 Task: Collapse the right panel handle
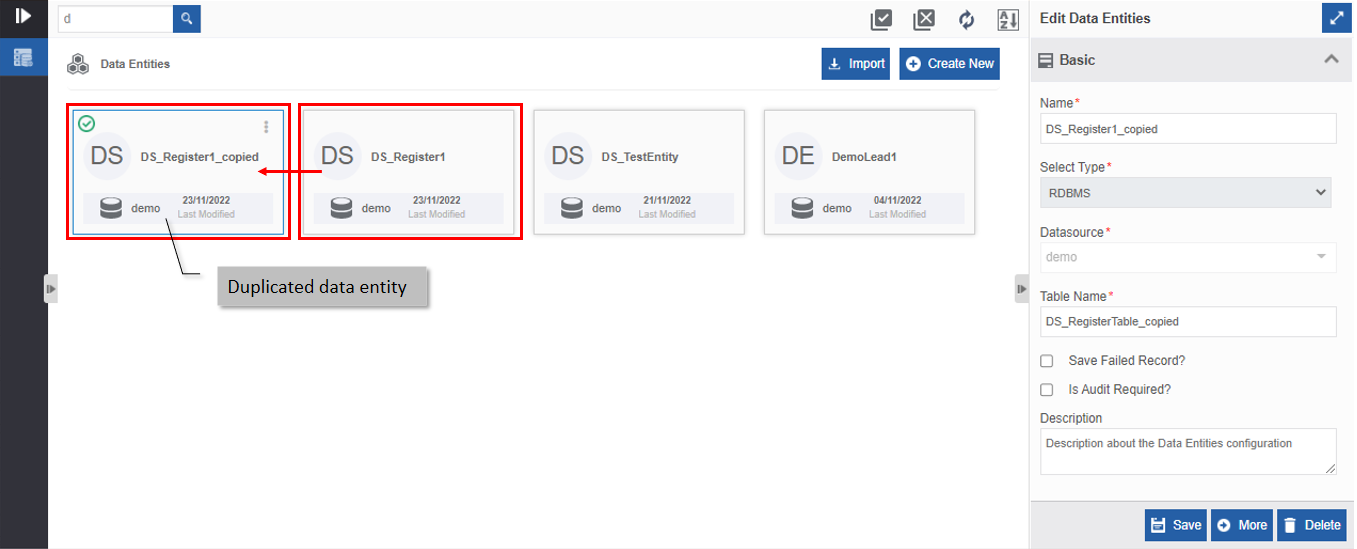coord(1021,289)
